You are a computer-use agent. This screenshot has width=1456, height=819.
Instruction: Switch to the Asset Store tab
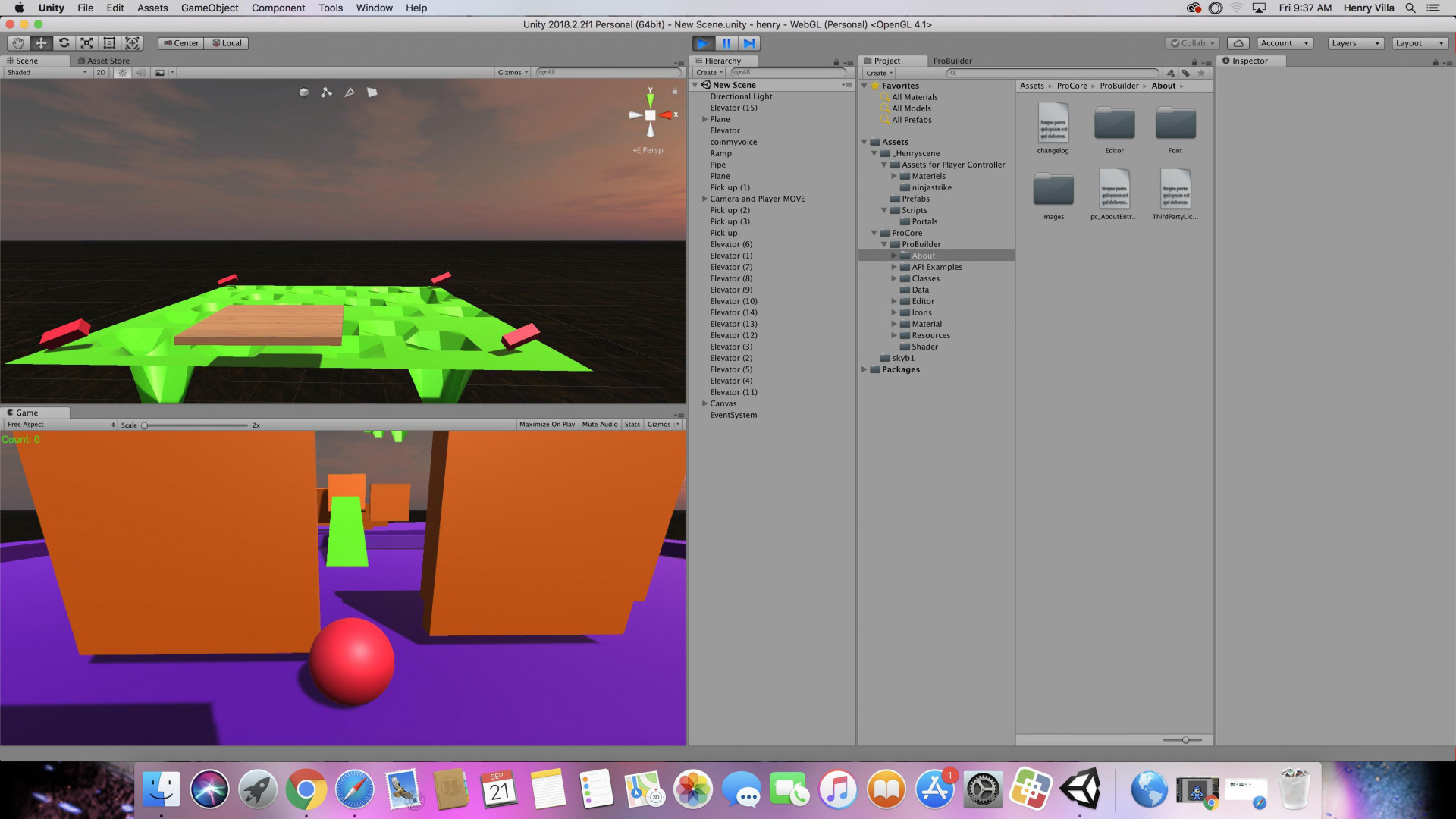pos(103,61)
